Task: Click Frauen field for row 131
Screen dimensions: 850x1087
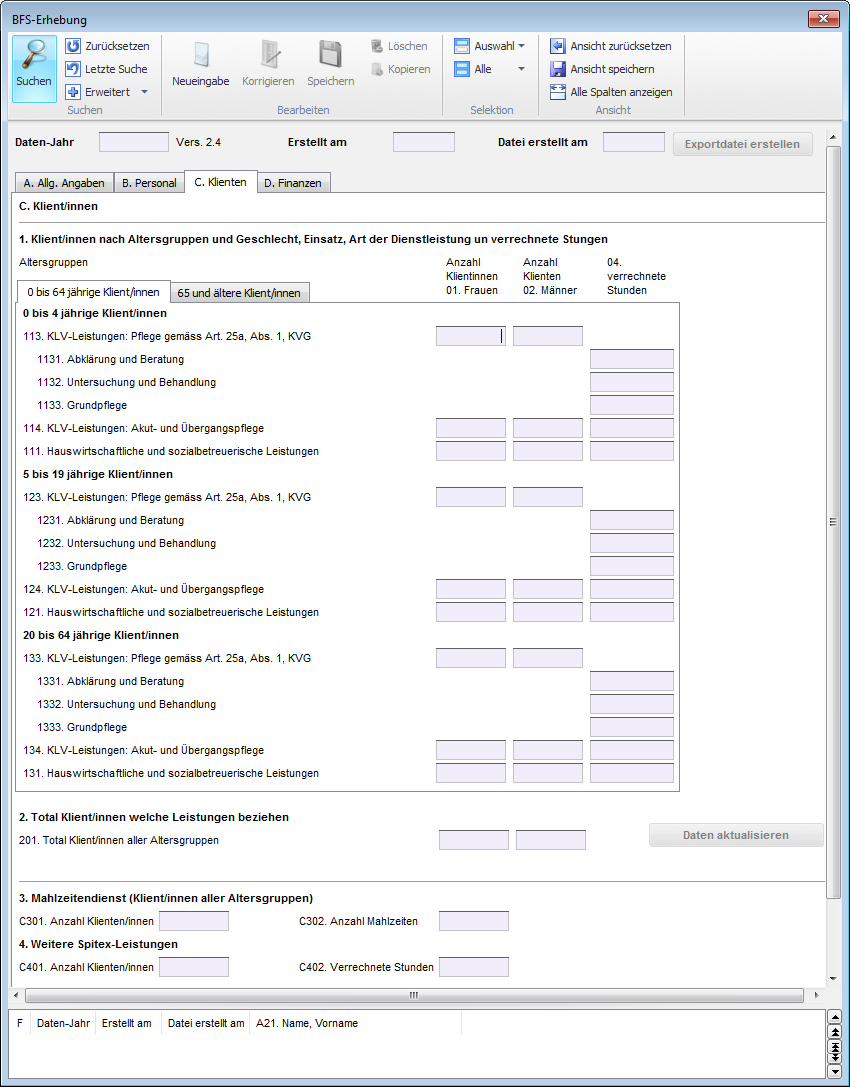Action: [471, 773]
